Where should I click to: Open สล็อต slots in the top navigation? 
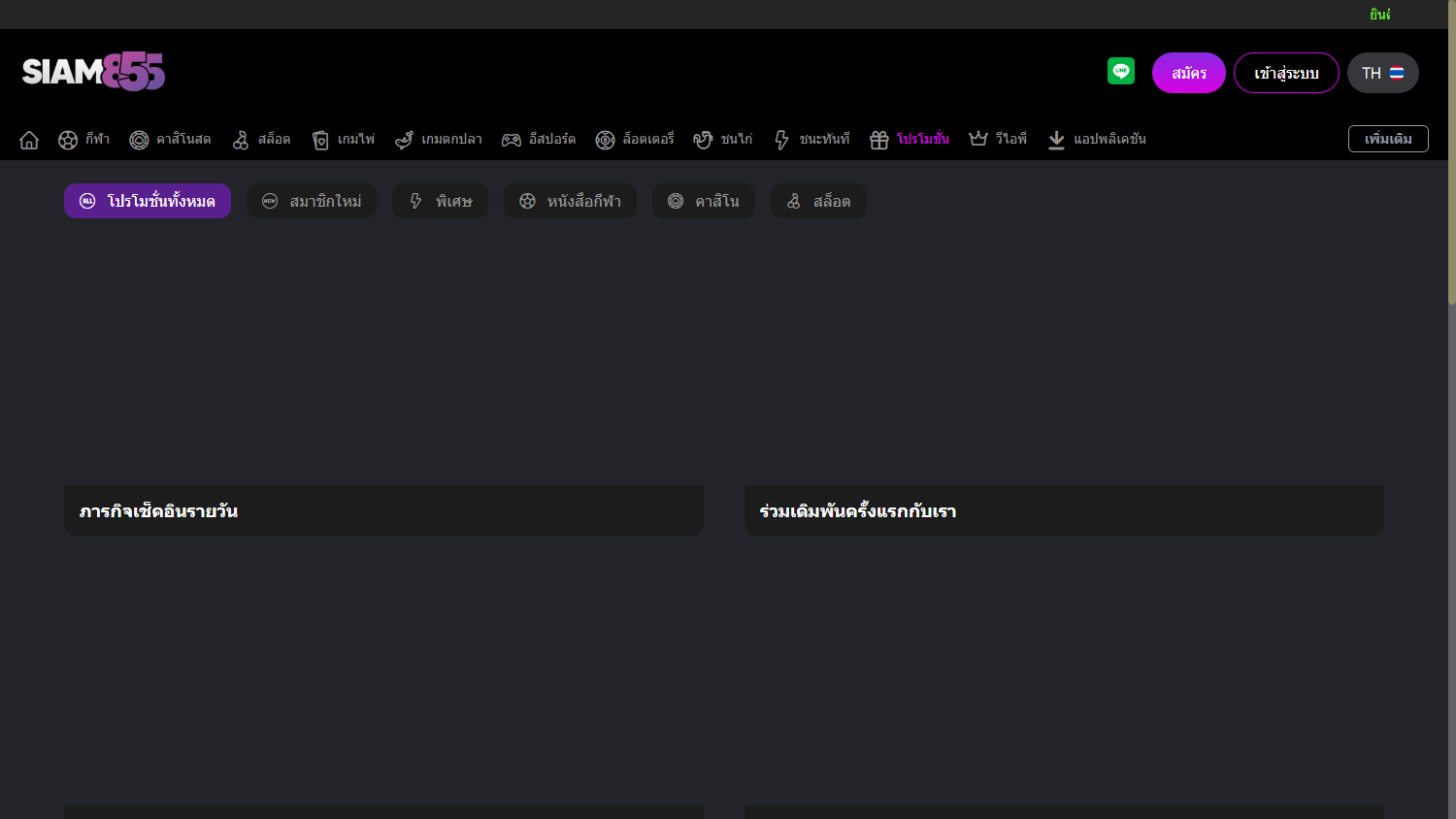pyautogui.click(x=261, y=140)
